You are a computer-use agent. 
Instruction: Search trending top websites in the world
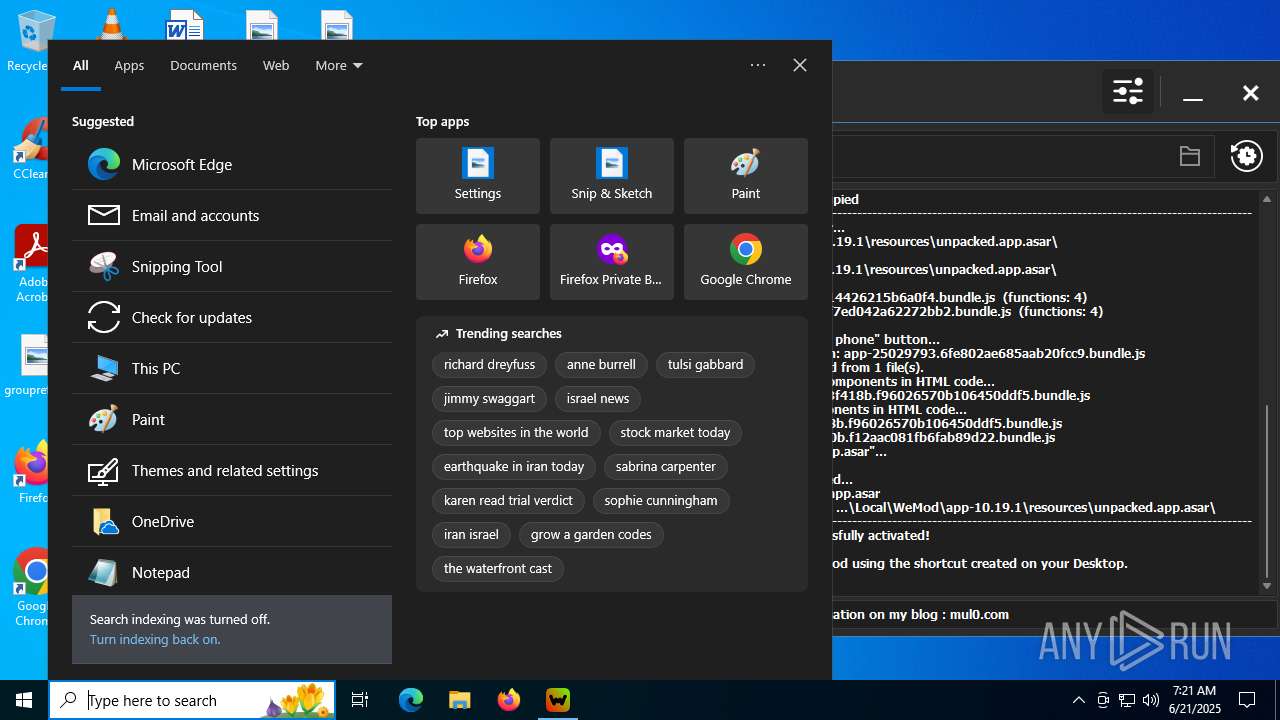point(516,433)
